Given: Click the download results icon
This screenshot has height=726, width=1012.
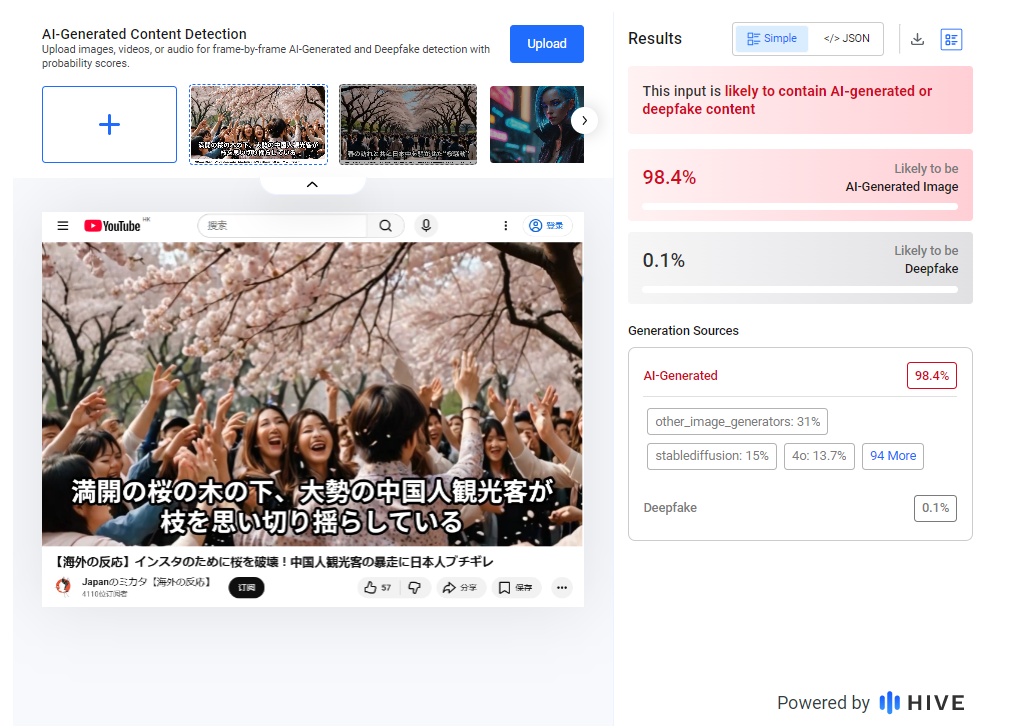Looking at the screenshot, I should [x=917, y=39].
